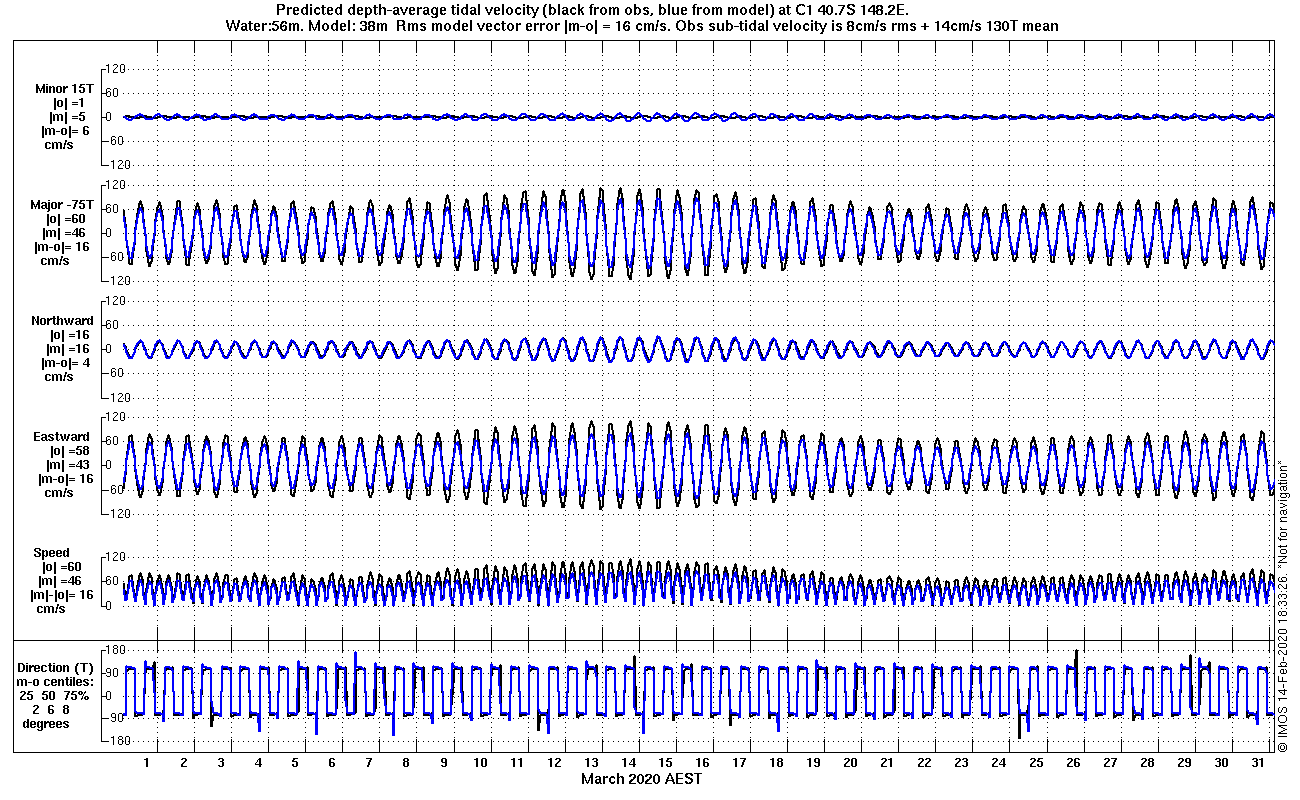Click the IMOS copyright note on right edge
This screenshot has width=1300, height=800.
(x=1284, y=605)
